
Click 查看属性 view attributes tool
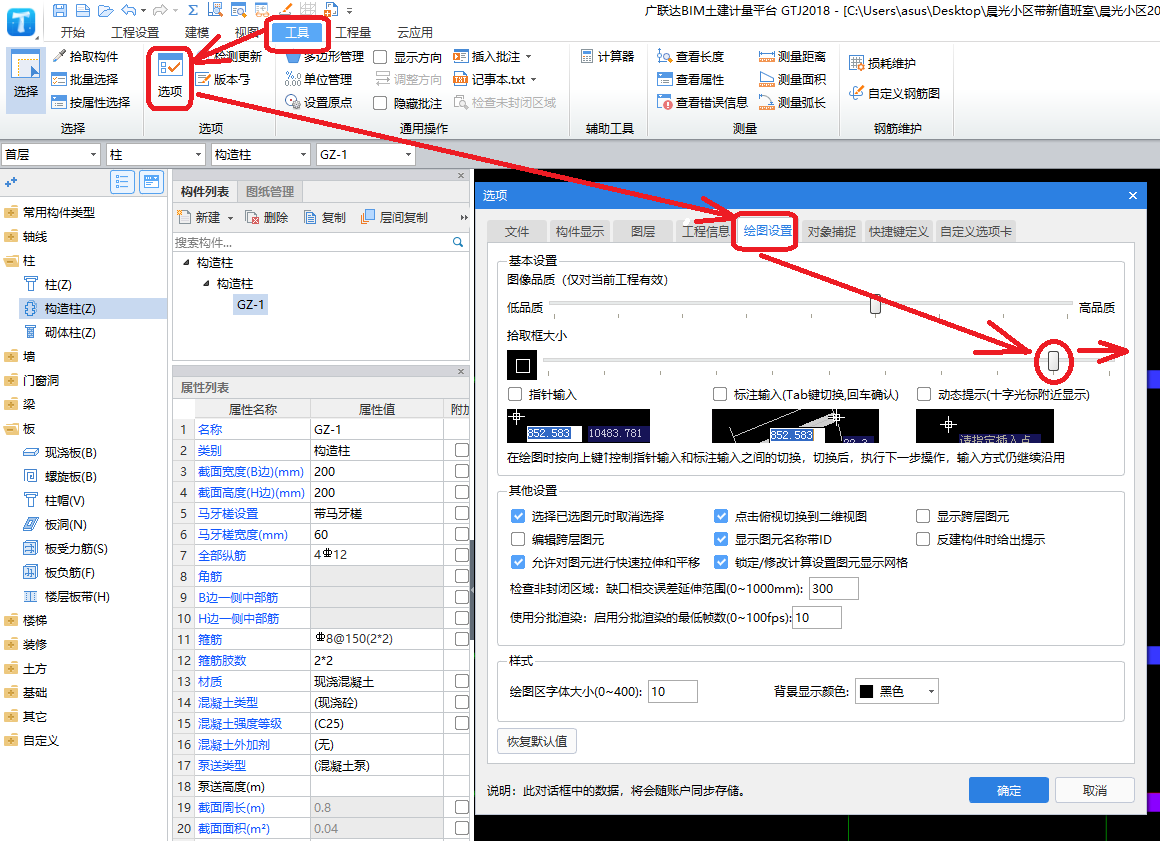tap(691, 79)
